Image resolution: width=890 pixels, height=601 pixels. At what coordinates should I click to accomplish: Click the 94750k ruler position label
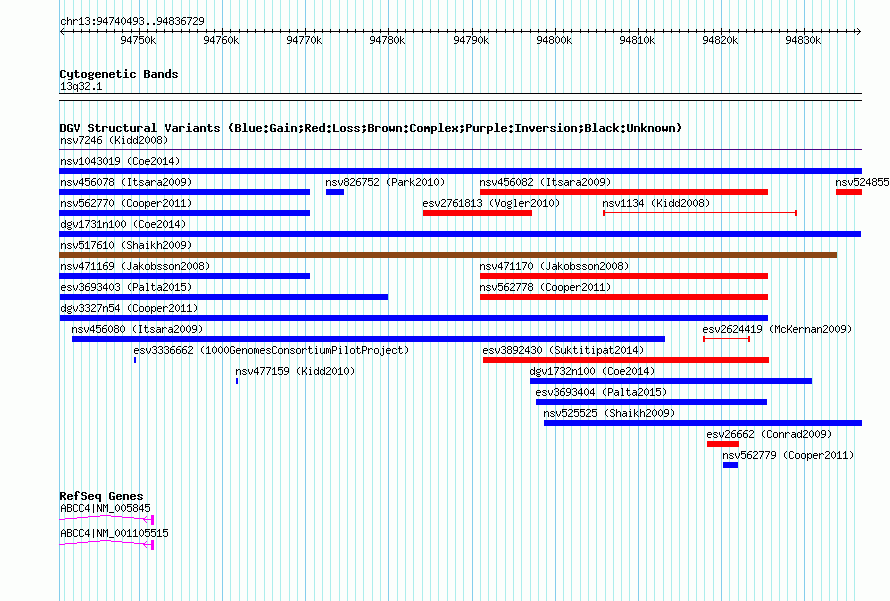pos(138,40)
